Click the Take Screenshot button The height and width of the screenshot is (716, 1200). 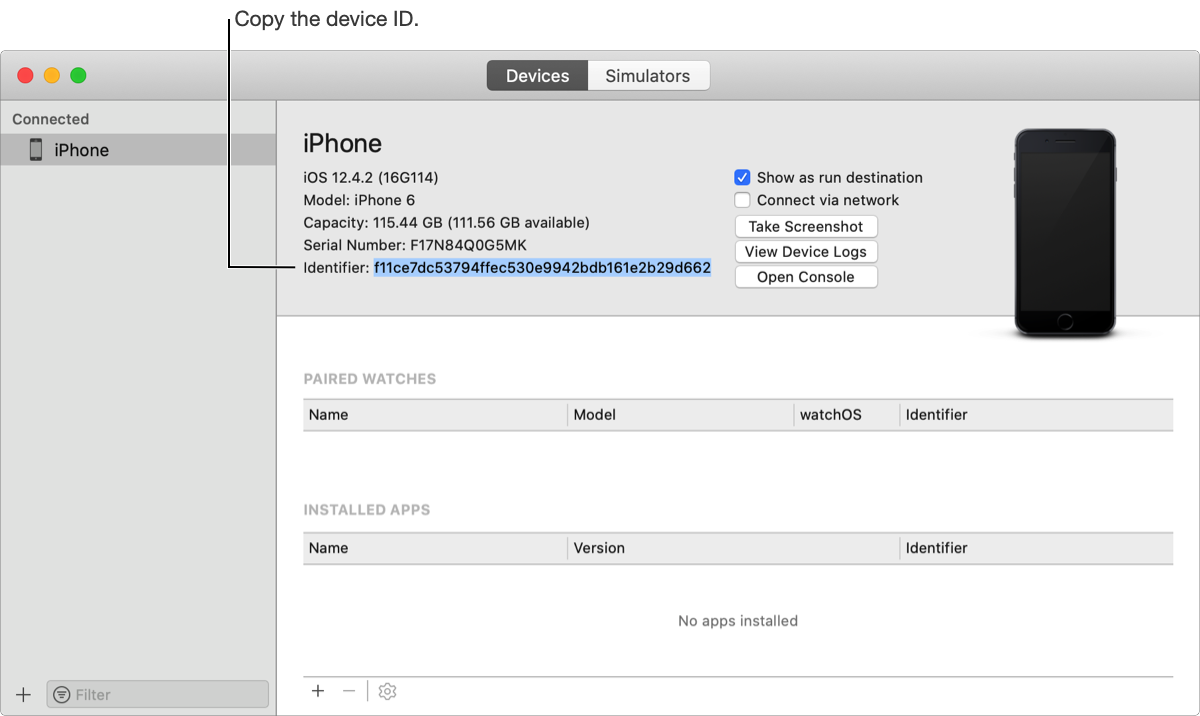coord(806,226)
